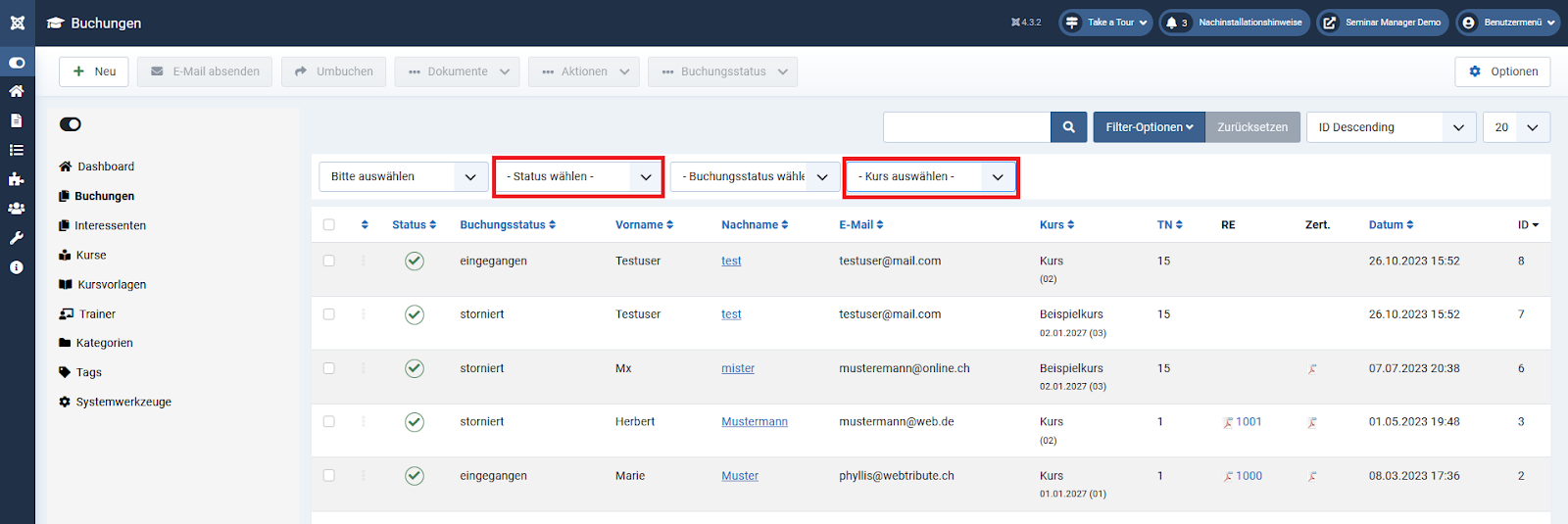Open the content file sidebar icon
This screenshot has height=524, width=1568.
[17, 120]
